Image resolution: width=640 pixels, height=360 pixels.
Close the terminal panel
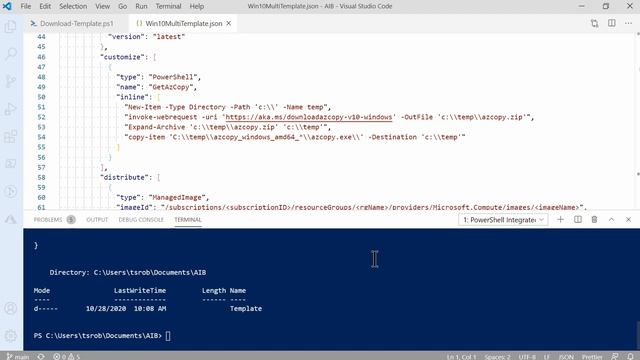pyautogui.click(x=628, y=220)
